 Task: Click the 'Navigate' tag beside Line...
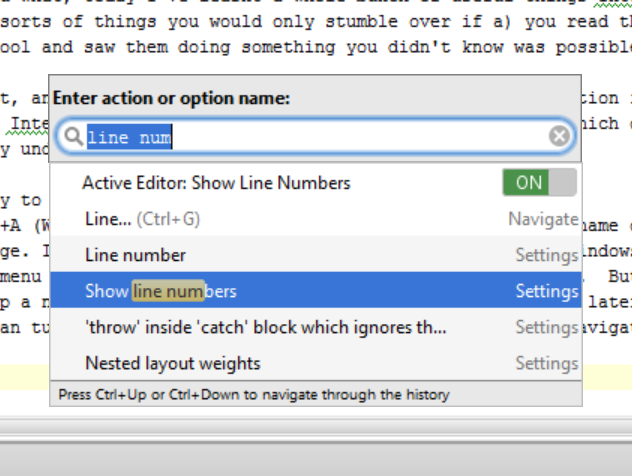coord(543,219)
